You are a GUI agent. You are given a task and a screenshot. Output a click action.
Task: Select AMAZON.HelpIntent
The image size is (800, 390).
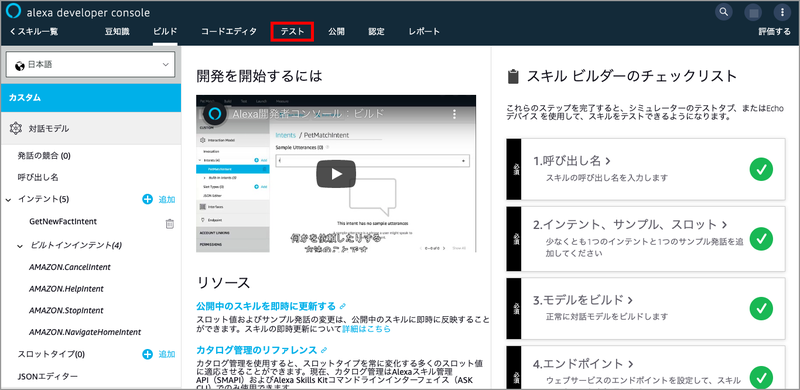click(66, 289)
